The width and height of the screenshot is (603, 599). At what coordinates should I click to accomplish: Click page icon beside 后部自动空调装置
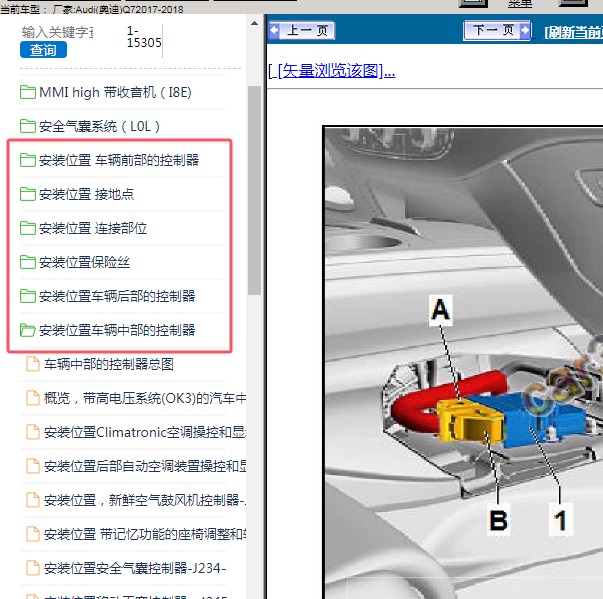pos(33,466)
